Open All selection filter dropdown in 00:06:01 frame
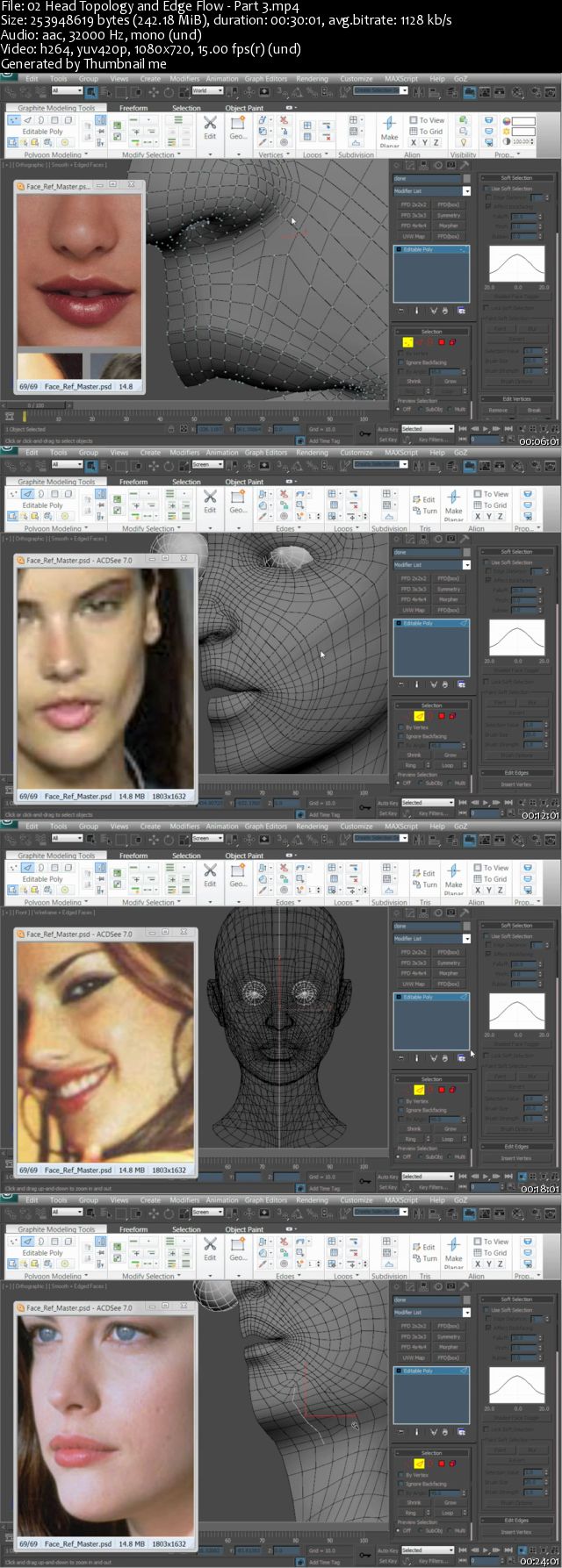 click(x=67, y=90)
